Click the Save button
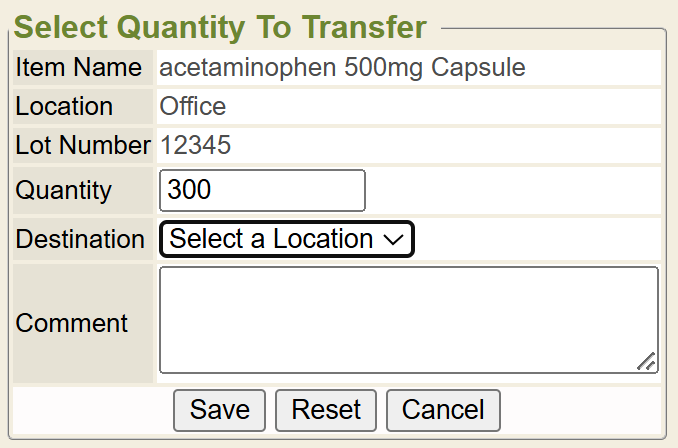 [219, 410]
